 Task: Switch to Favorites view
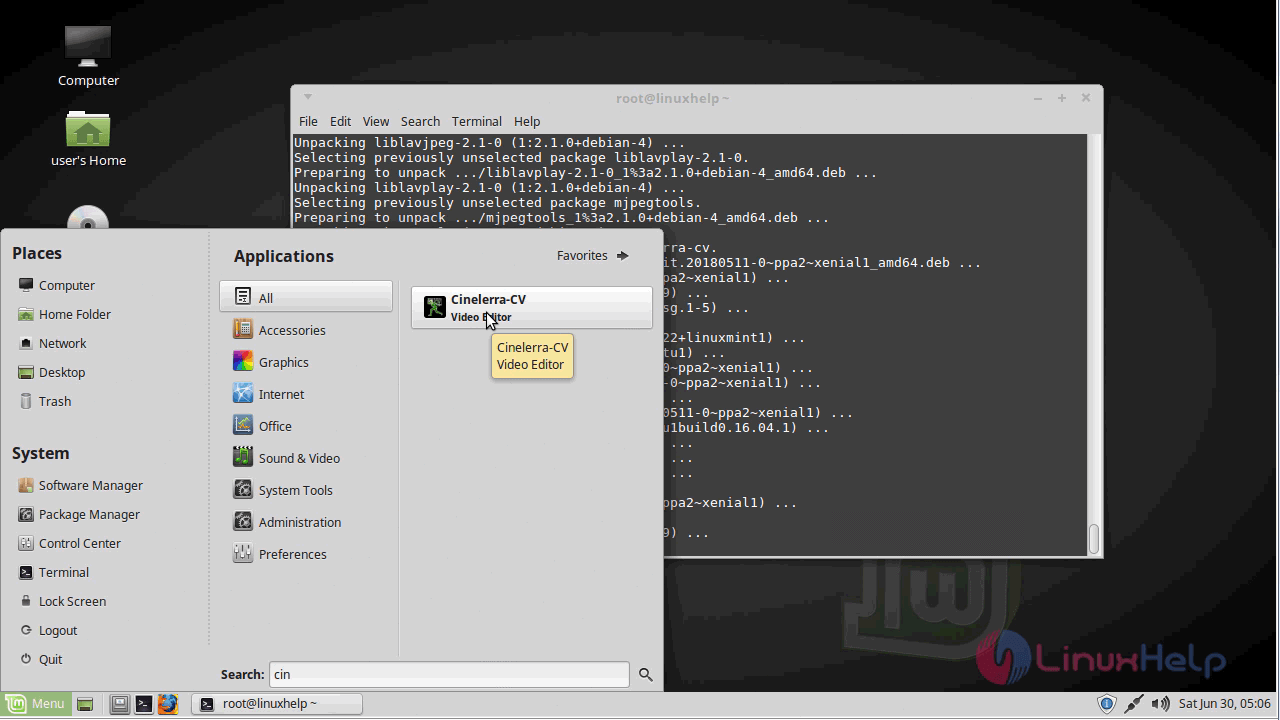tap(593, 255)
